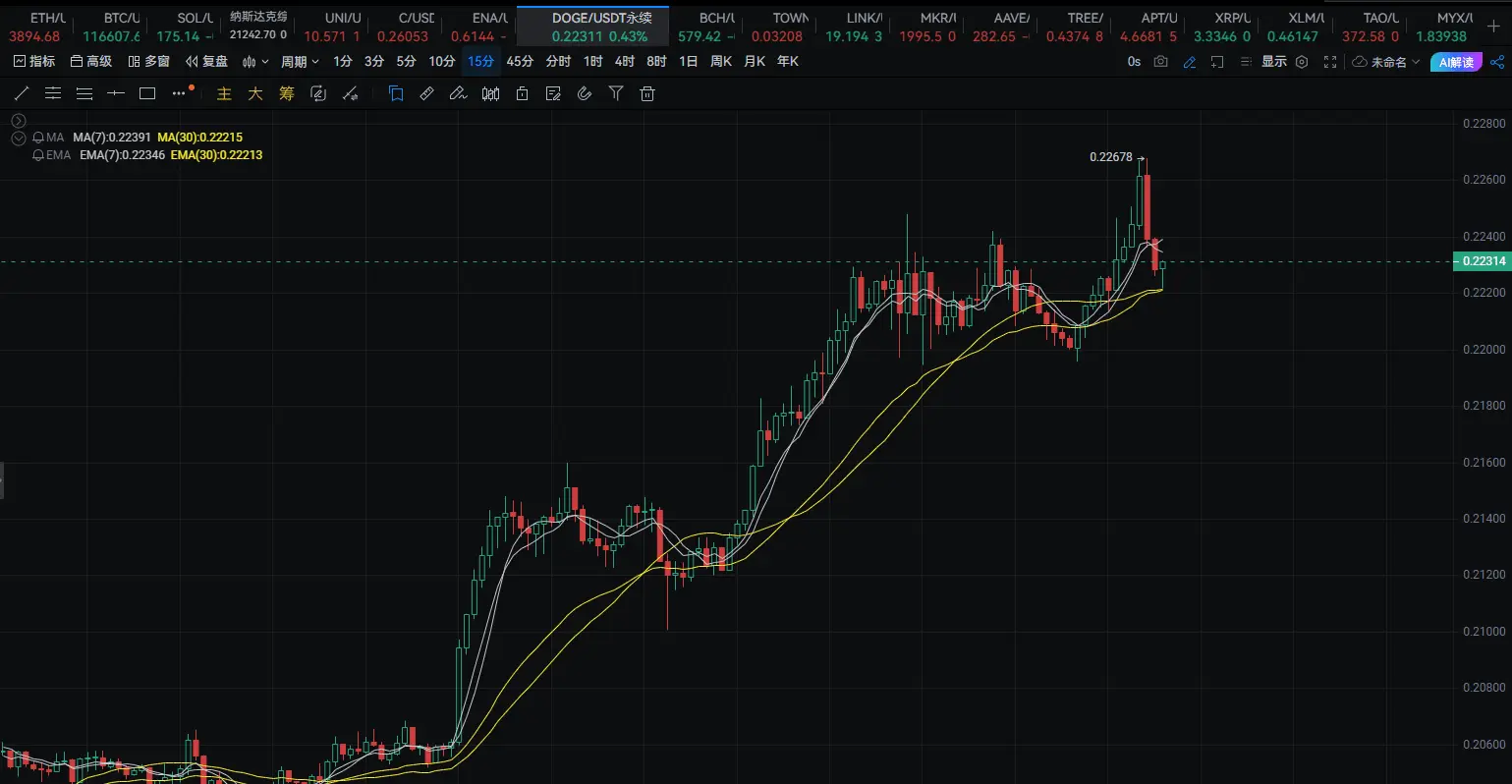Start 复盘 replay mode

206,61
